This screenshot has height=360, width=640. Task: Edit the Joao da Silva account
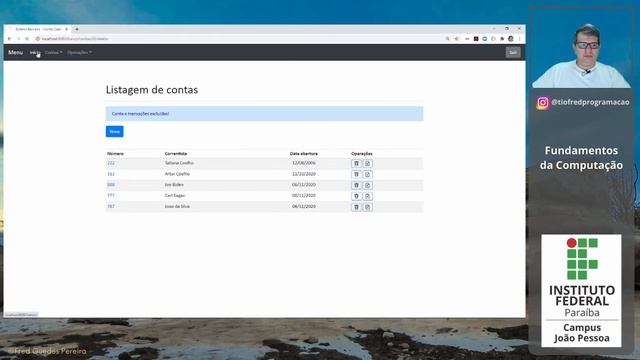pyautogui.click(x=367, y=207)
